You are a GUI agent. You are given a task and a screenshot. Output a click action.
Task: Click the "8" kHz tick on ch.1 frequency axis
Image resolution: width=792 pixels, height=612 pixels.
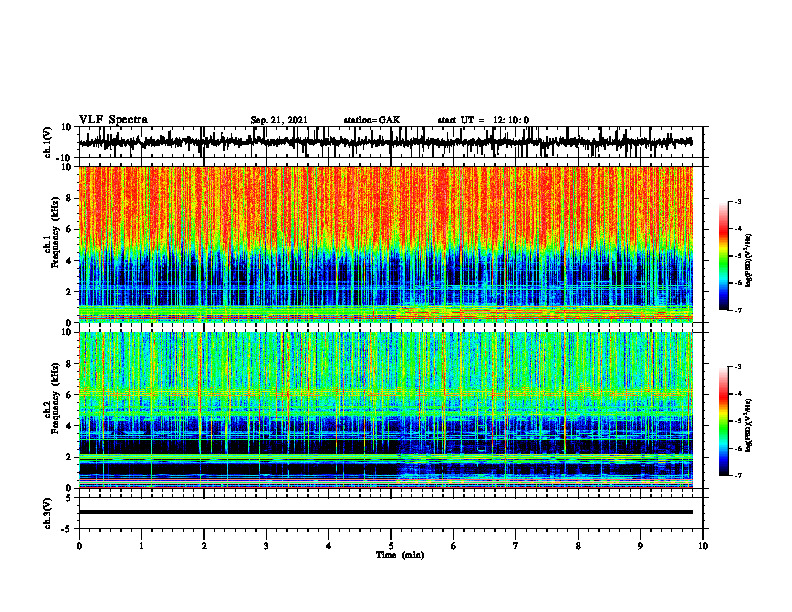tap(70, 198)
